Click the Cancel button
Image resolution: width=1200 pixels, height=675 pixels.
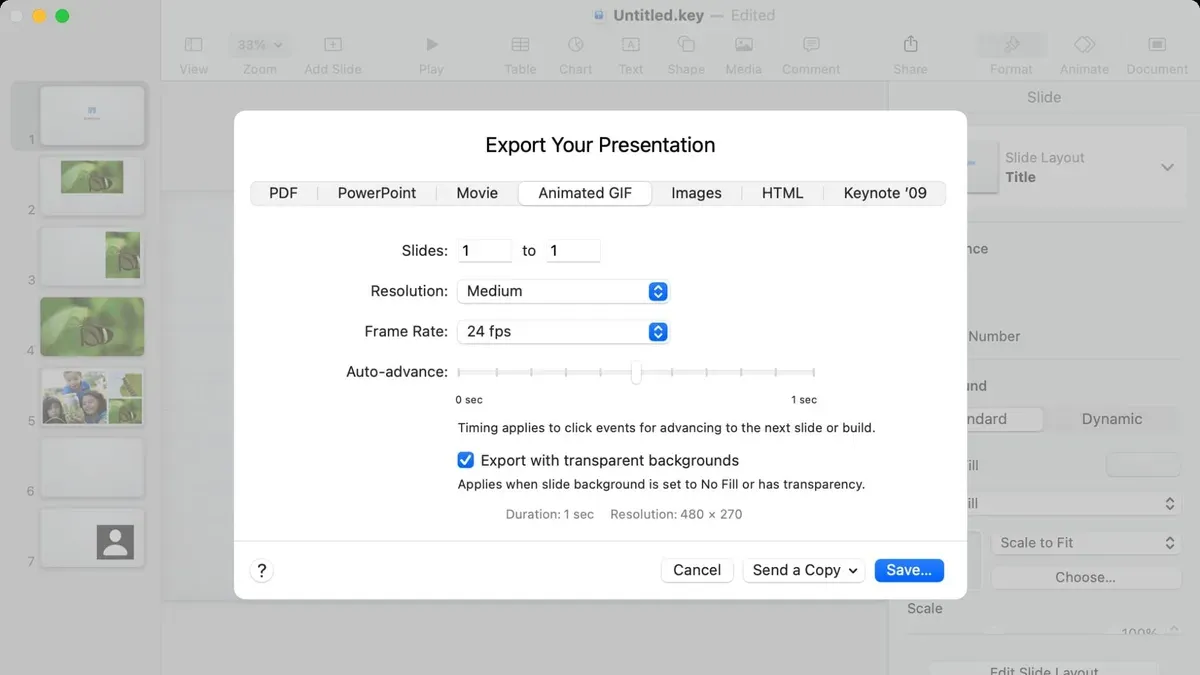click(697, 570)
